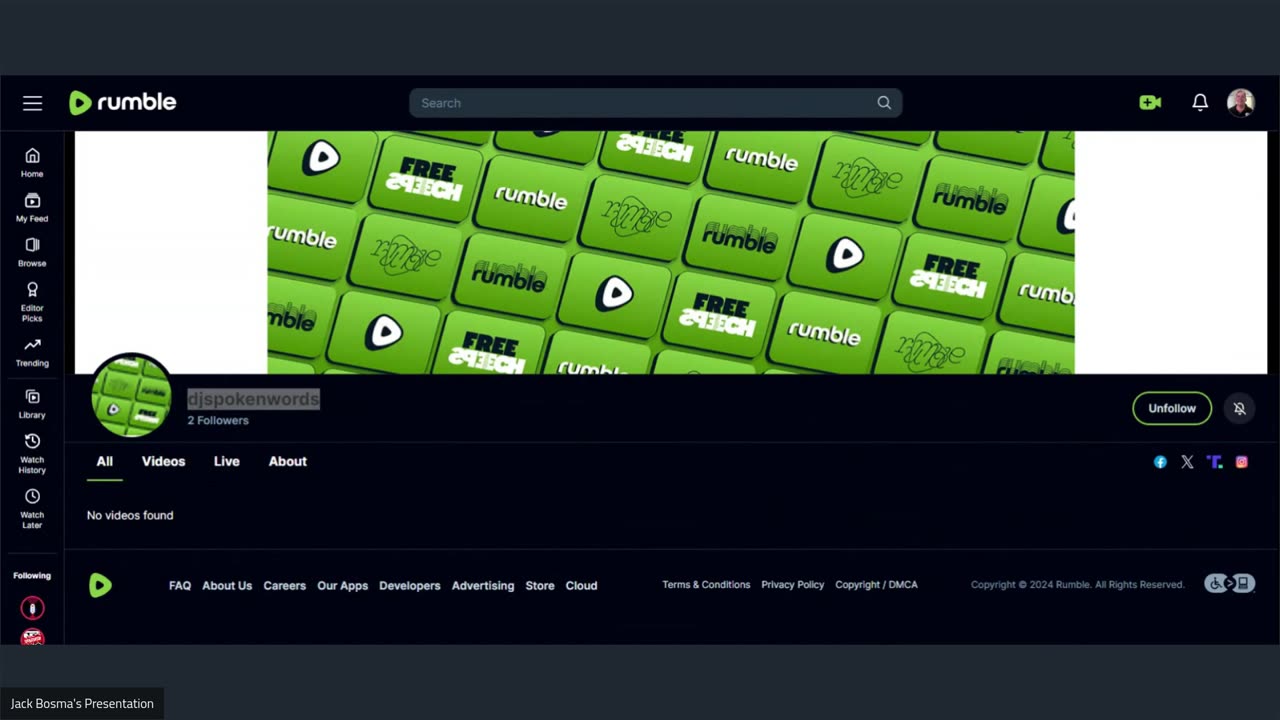Click the Rumble logo

click(122, 102)
